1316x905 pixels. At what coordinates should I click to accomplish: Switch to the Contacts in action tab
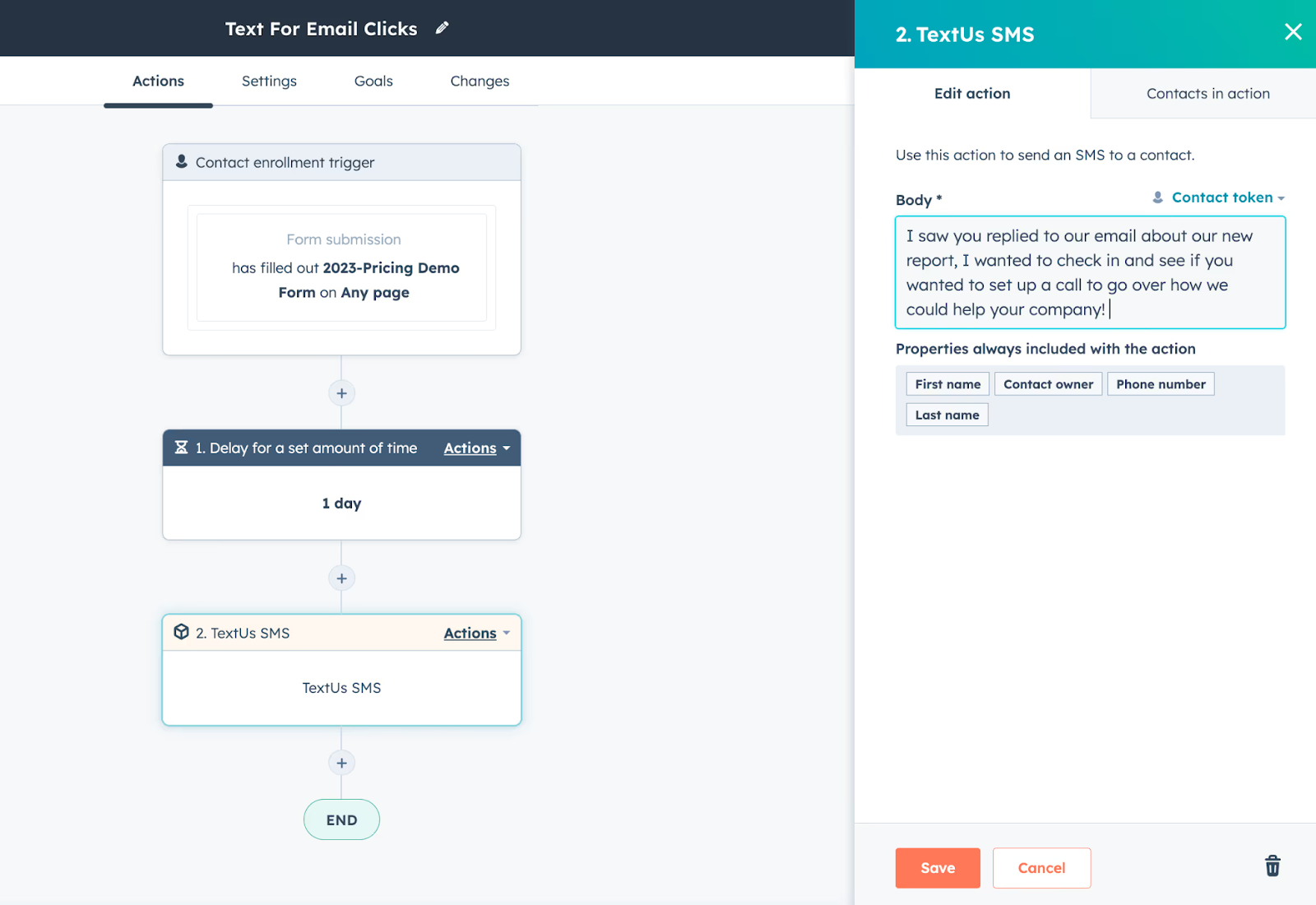1207,93
